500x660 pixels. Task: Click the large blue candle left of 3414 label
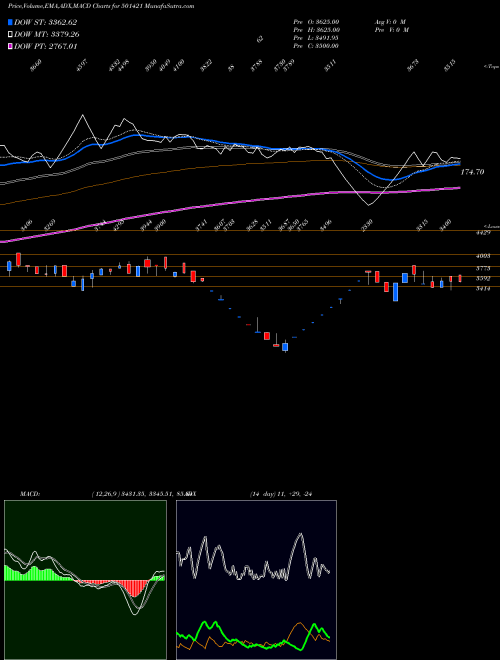click(x=396, y=292)
